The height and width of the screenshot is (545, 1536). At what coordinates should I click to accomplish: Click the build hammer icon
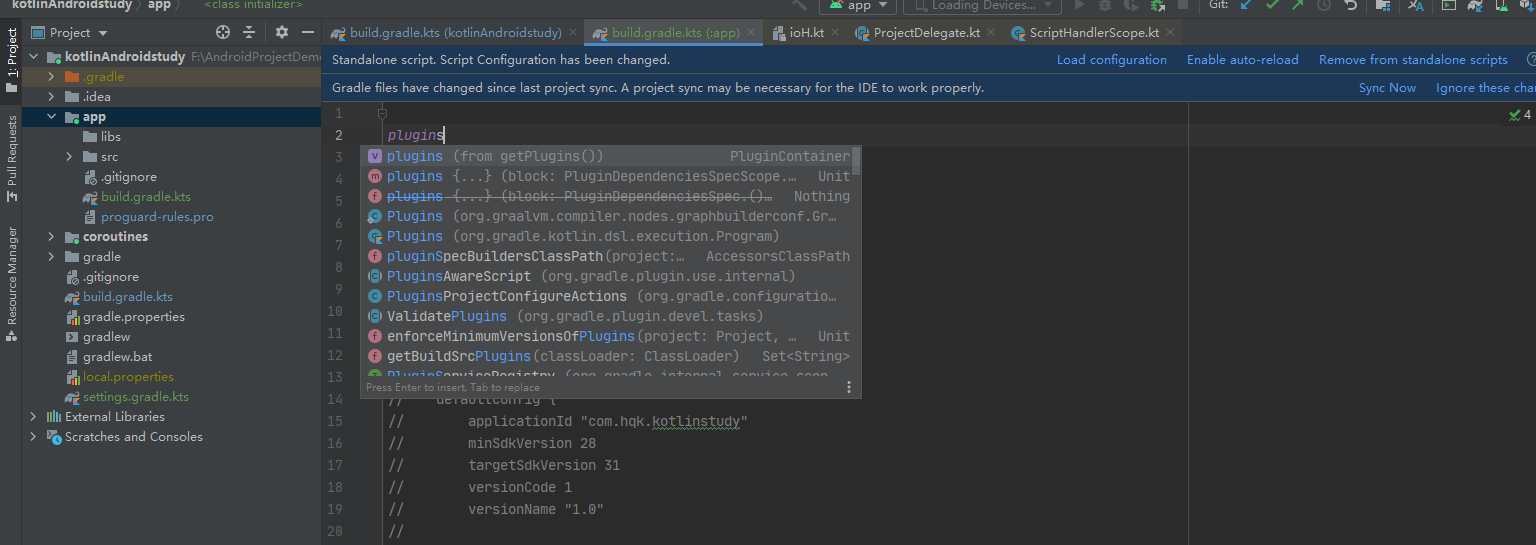point(798,5)
